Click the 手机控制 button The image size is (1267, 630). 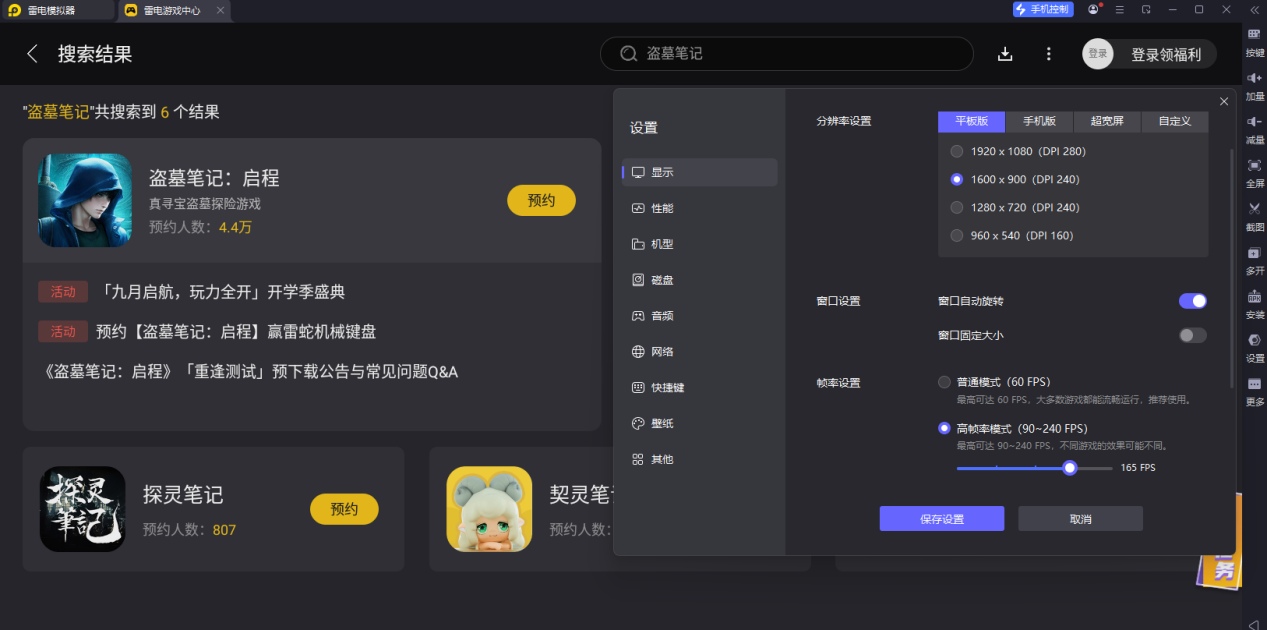1042,9
